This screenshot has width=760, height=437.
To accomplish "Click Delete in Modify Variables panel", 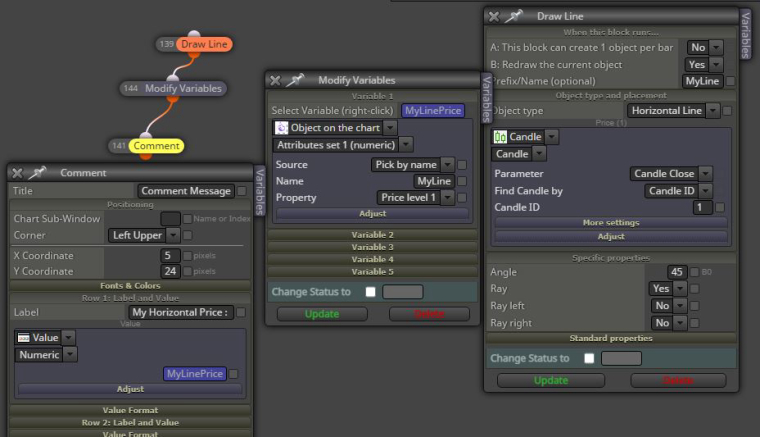I will [429, 314].
